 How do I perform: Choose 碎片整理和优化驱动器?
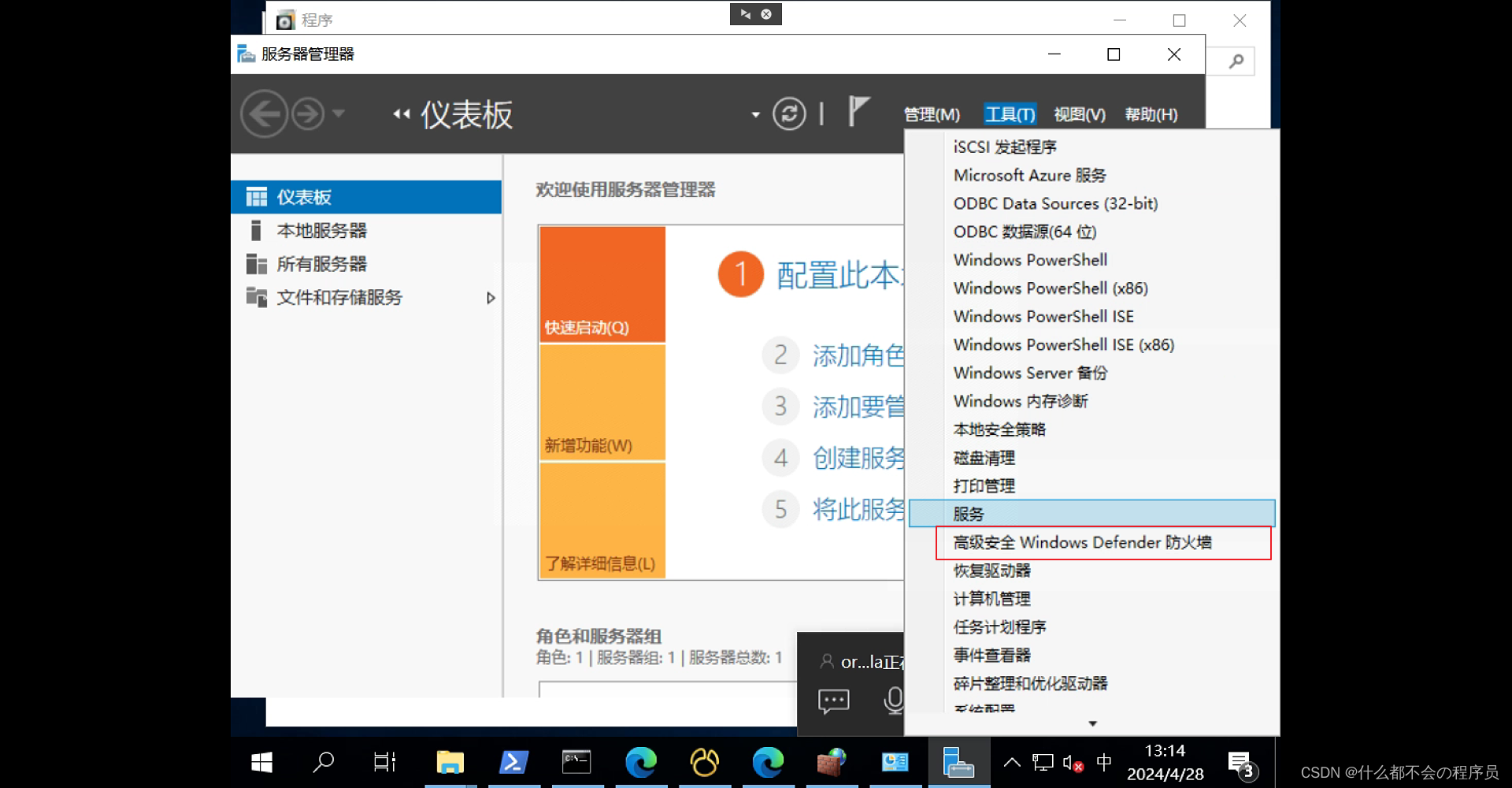pos(1091,684)
